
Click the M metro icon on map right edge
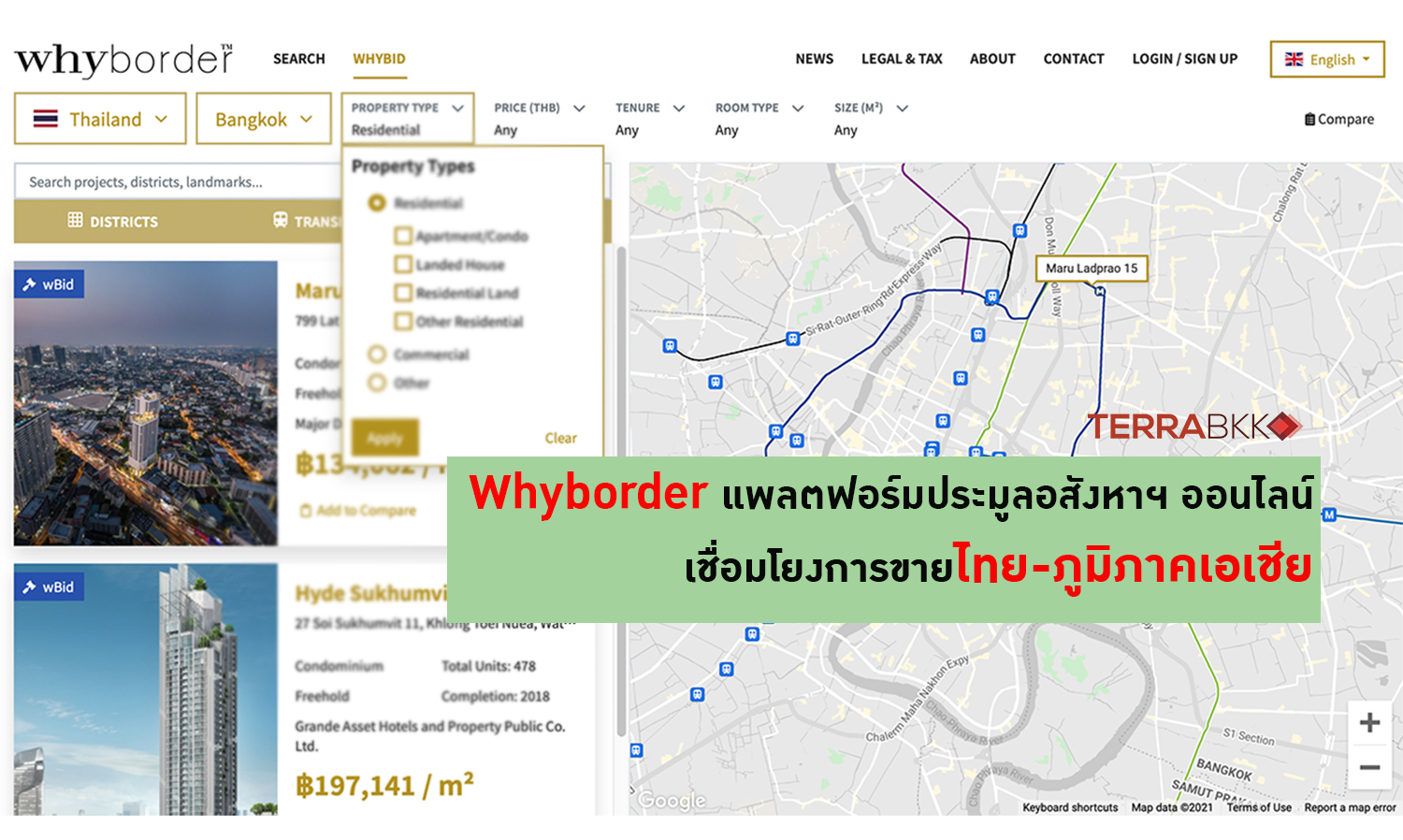(x=1329, y=514)
